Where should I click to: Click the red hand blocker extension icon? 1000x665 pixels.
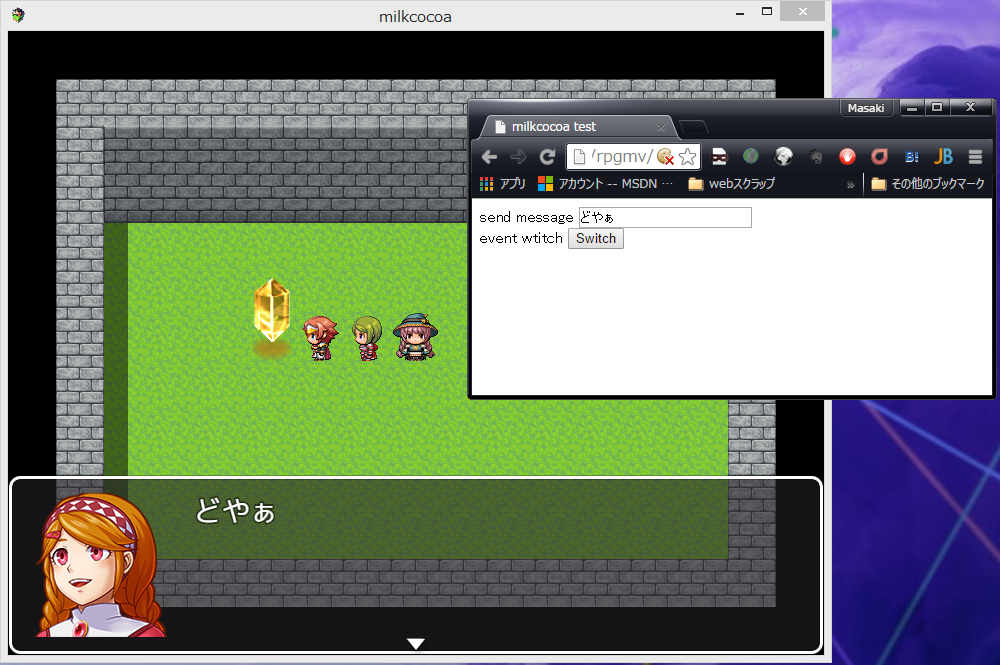coord(846,156)
